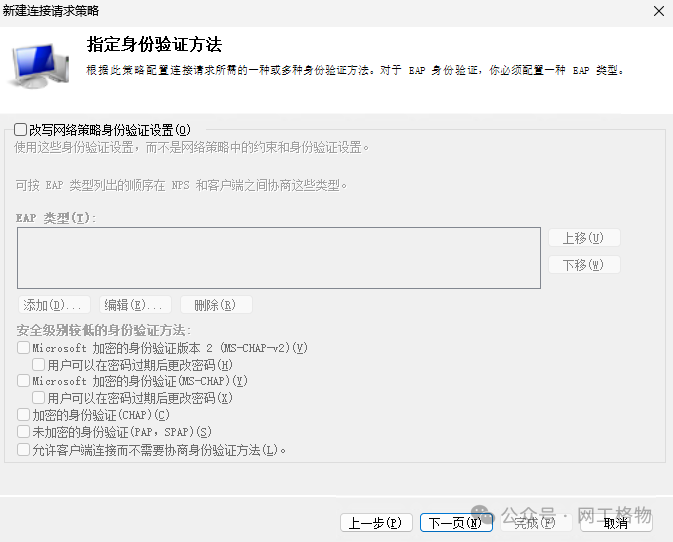673x542 pixels.
Task: Enable 加密的身份验证(CHAP) checkbox
Action: pyautogui.click(x=23, y=415)
